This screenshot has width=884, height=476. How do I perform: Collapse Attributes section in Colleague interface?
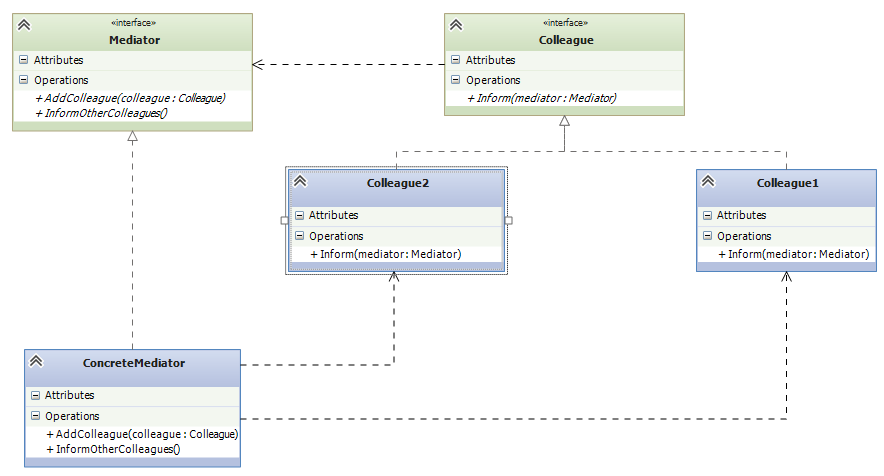pyautogui.click(x=456, y=60)
